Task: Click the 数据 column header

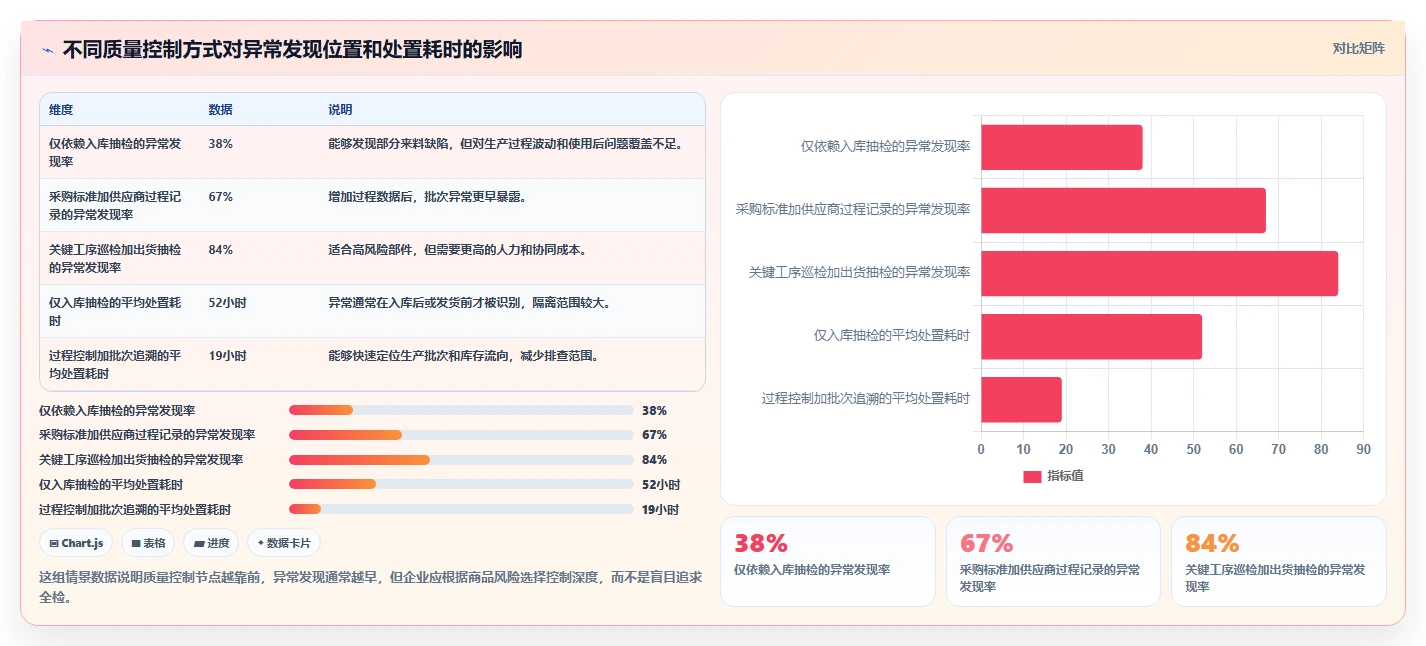Action: [220, 110]
